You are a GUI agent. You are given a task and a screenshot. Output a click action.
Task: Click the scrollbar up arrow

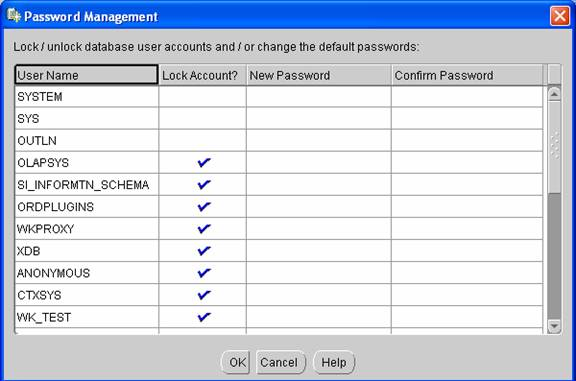[554, 94]
